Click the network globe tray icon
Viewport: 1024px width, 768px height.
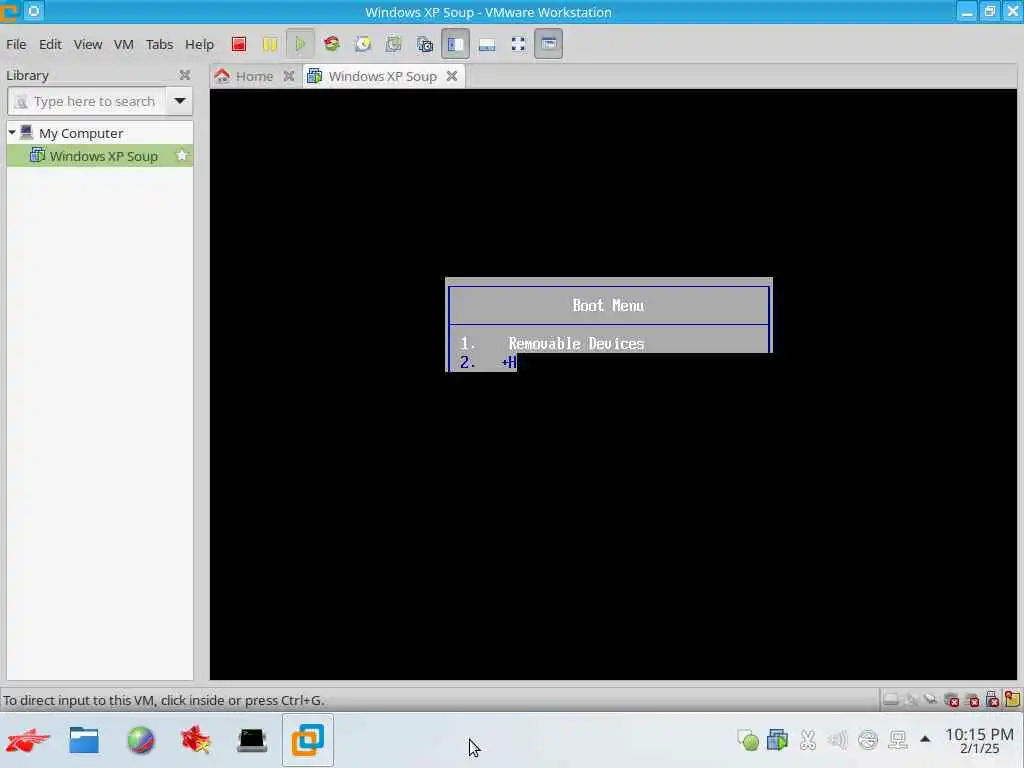[x=868, y=740]
